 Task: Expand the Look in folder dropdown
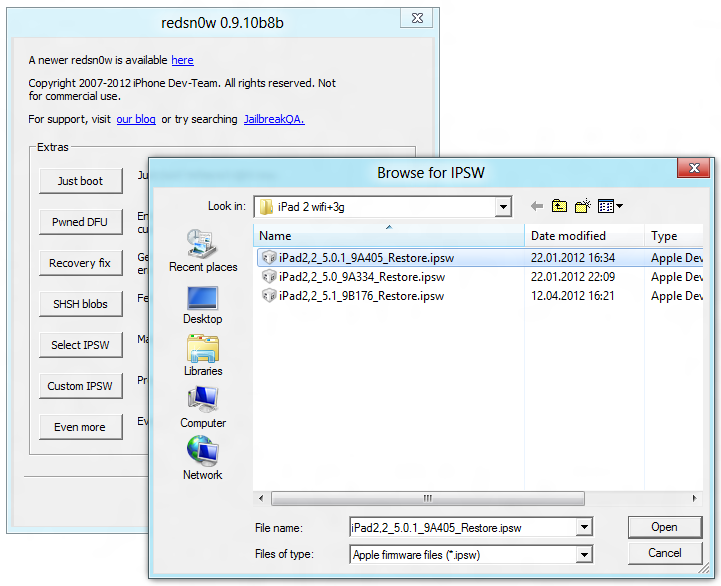503,207
